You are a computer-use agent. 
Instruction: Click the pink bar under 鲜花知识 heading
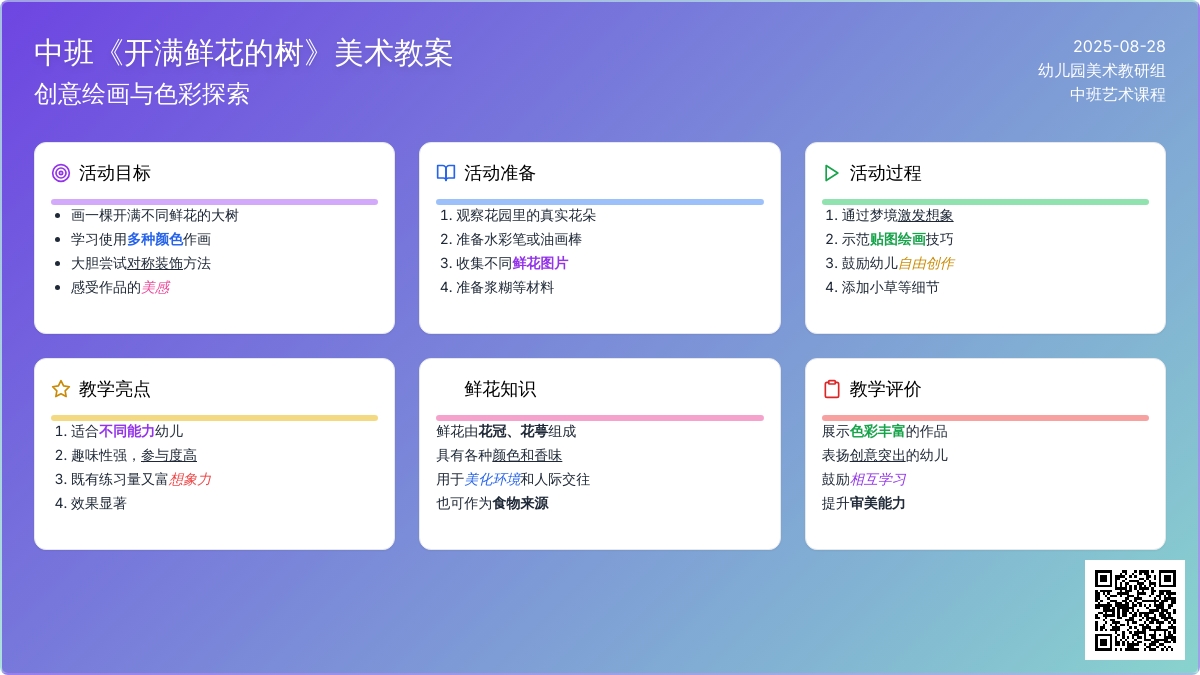click(599, 418)
